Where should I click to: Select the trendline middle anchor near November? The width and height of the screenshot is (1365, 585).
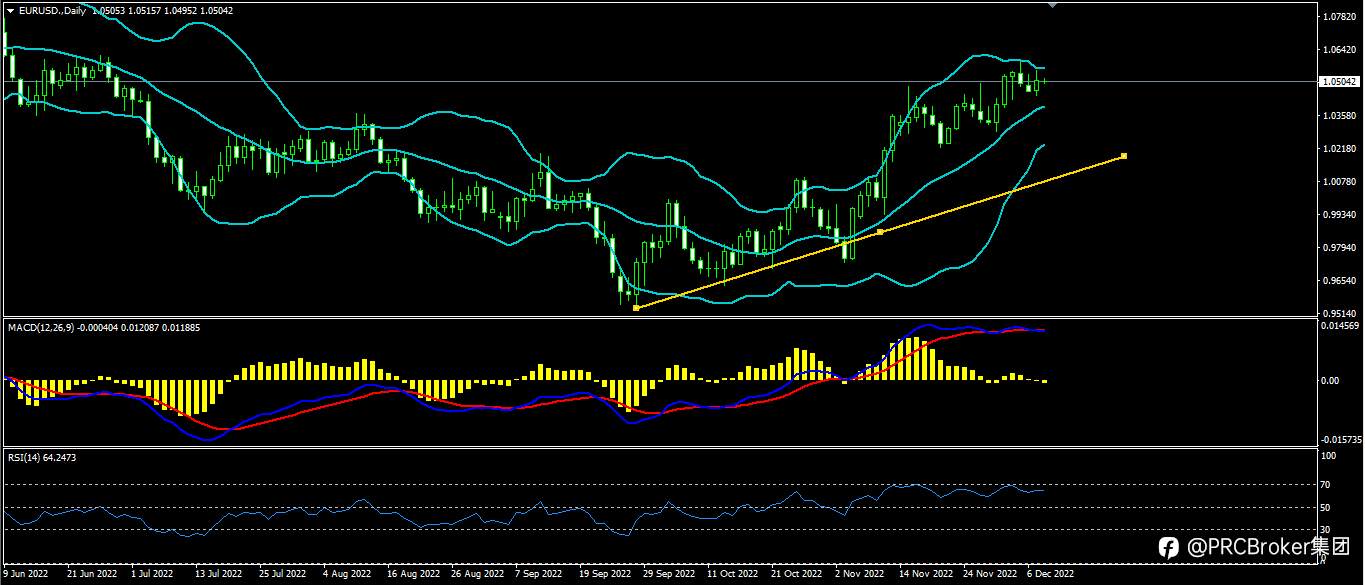click(x=880, y=231)
